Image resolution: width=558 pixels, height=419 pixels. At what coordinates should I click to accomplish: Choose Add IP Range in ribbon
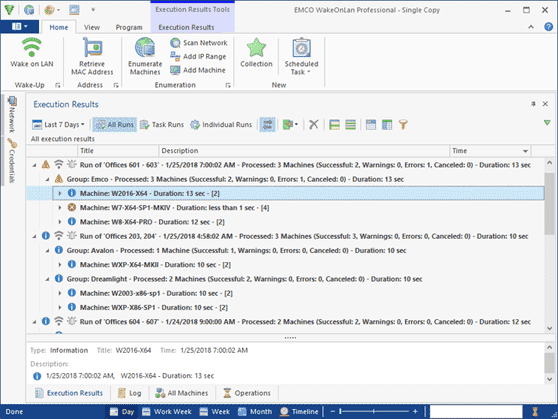tap(199, 56)
